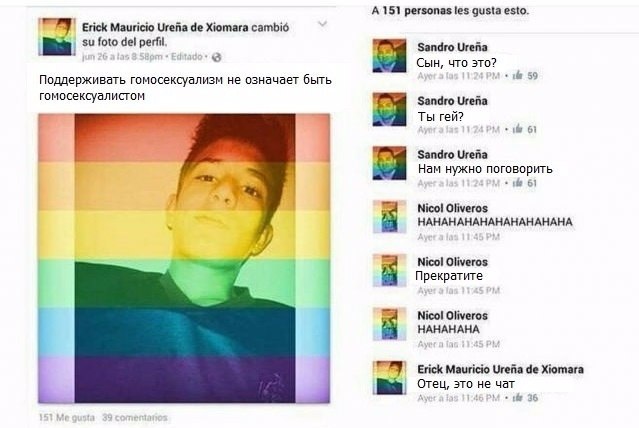The image size is (639, 428).
Task: Open Sandro Ureña's avatar on first comment
Action: tap(390, 56)
